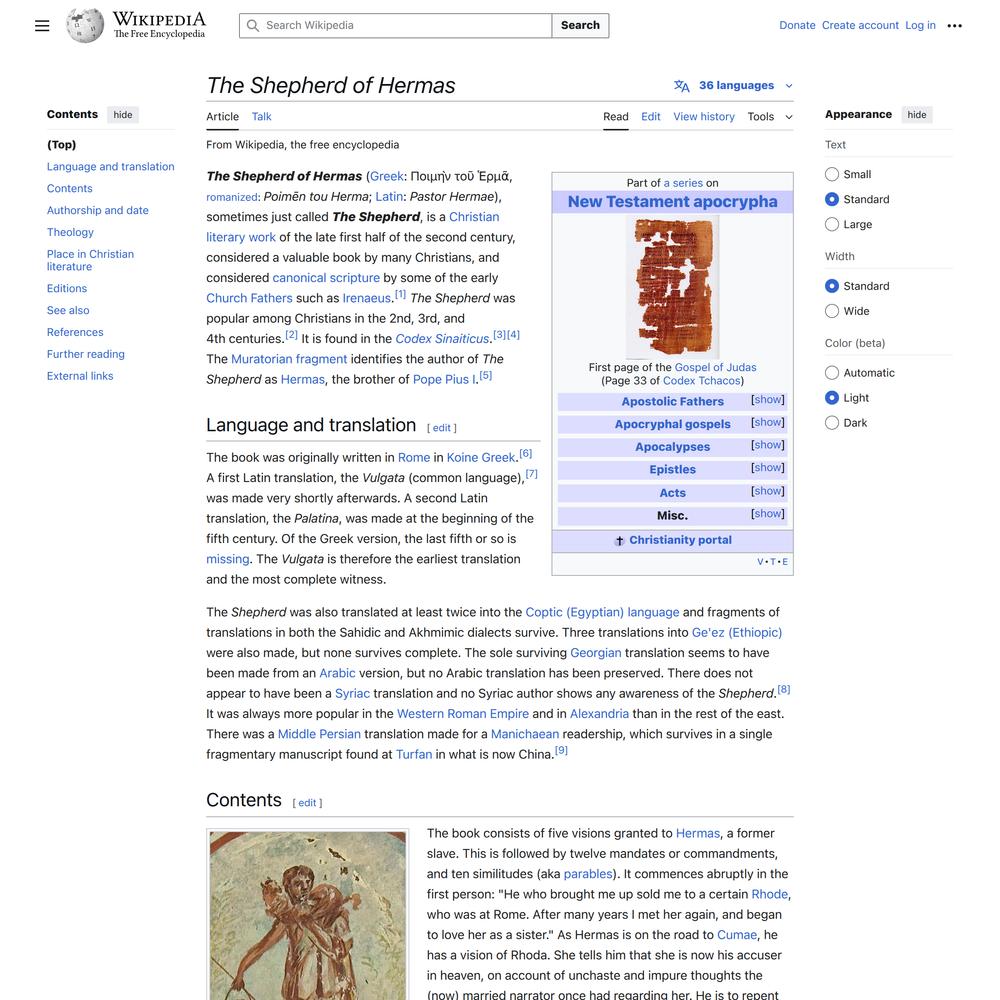Select Wide width option
Image resolution: width=1000 pixels, height=1000 pixels.
[832, 311]
